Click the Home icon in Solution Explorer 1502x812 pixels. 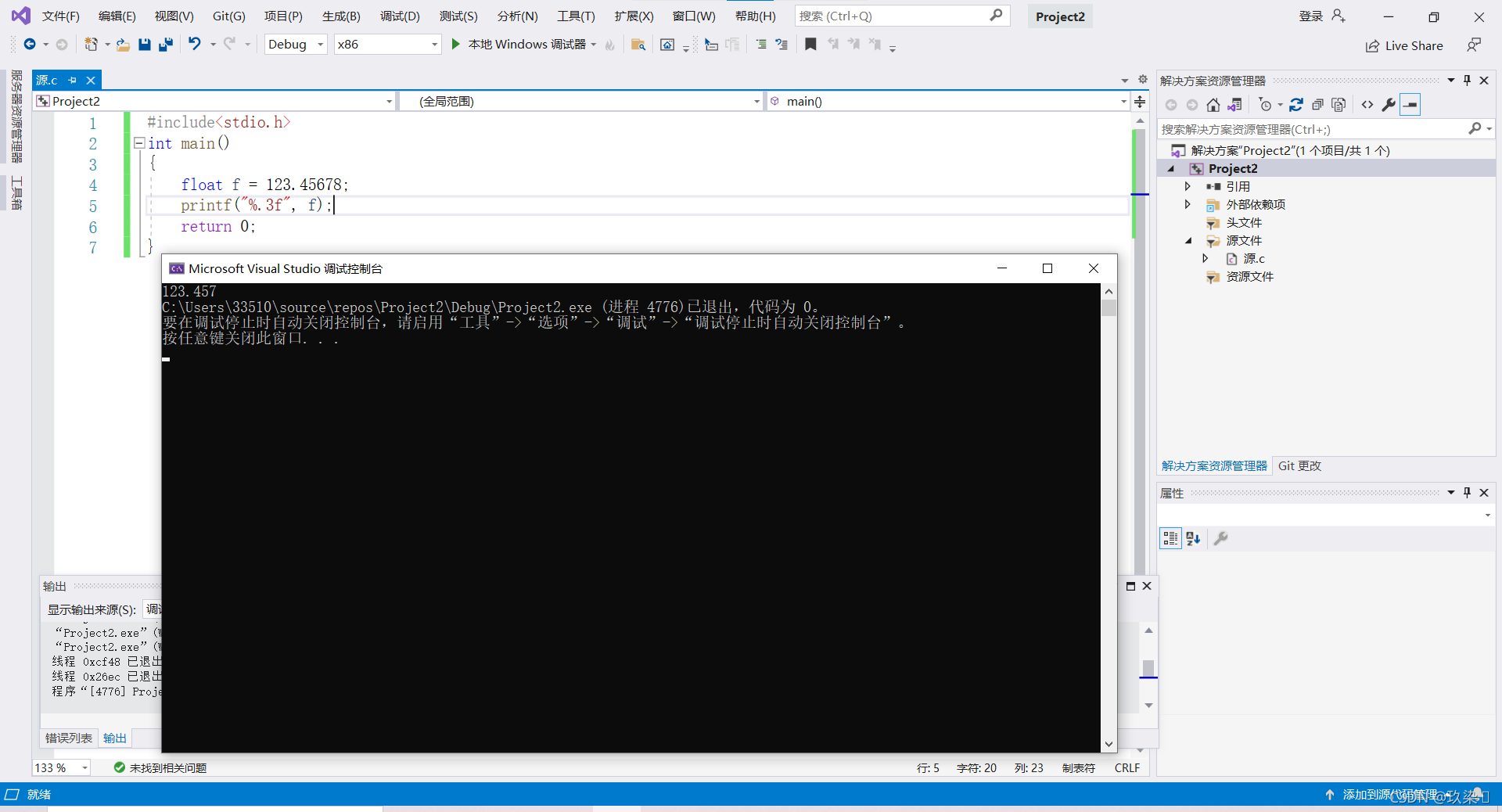click(1213, 105)
